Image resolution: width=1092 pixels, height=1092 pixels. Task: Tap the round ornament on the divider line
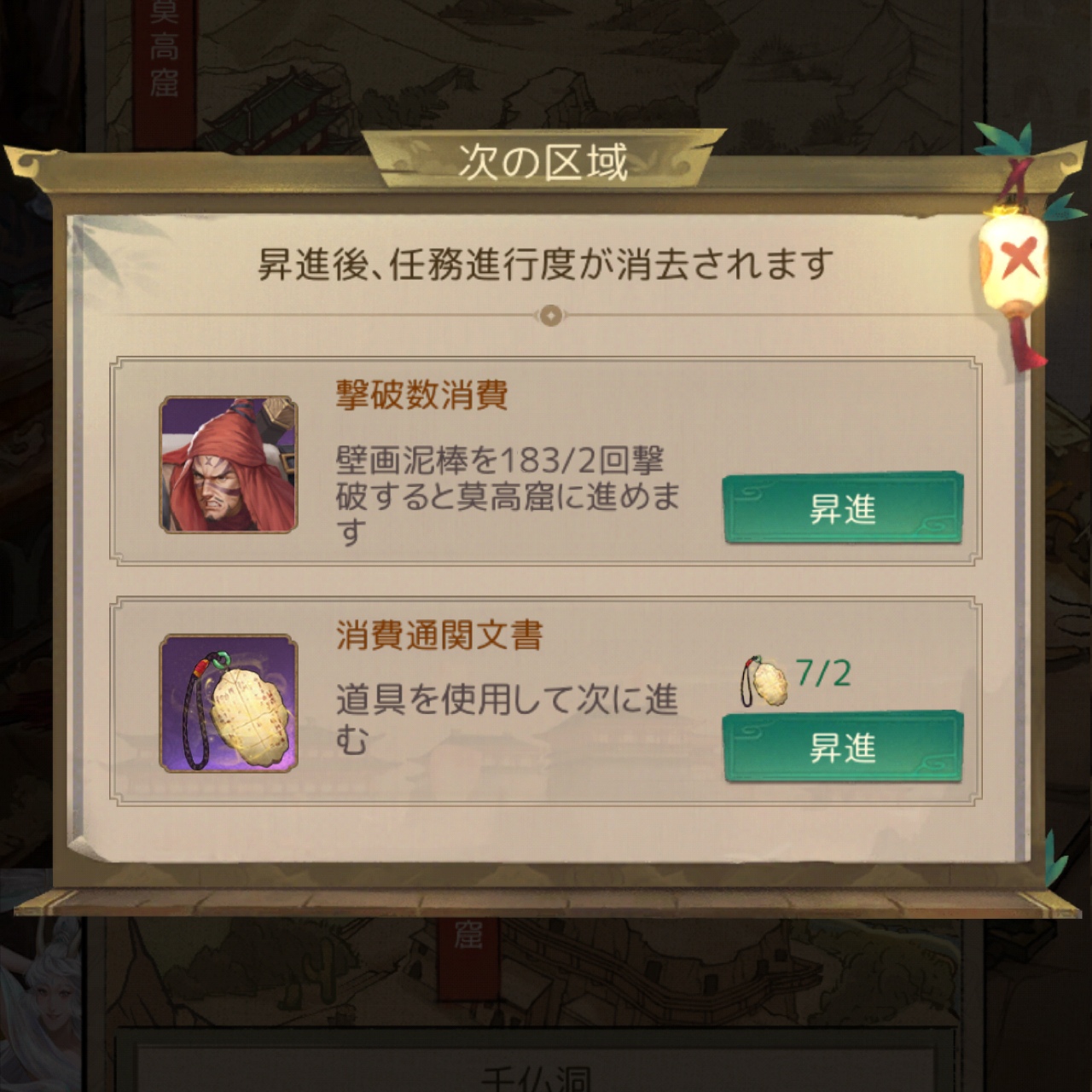550,316
